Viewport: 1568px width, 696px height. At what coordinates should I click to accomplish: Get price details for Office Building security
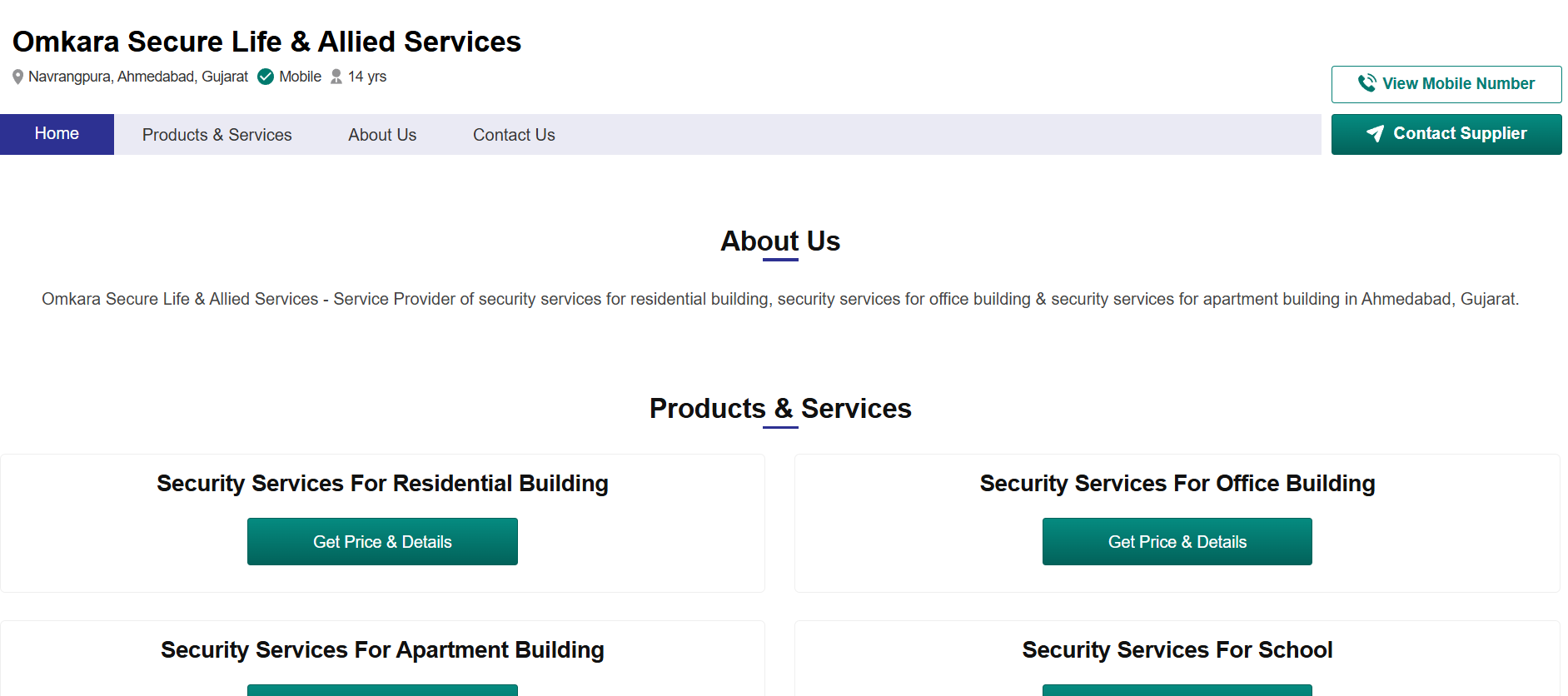click(x=1177, y=541)
